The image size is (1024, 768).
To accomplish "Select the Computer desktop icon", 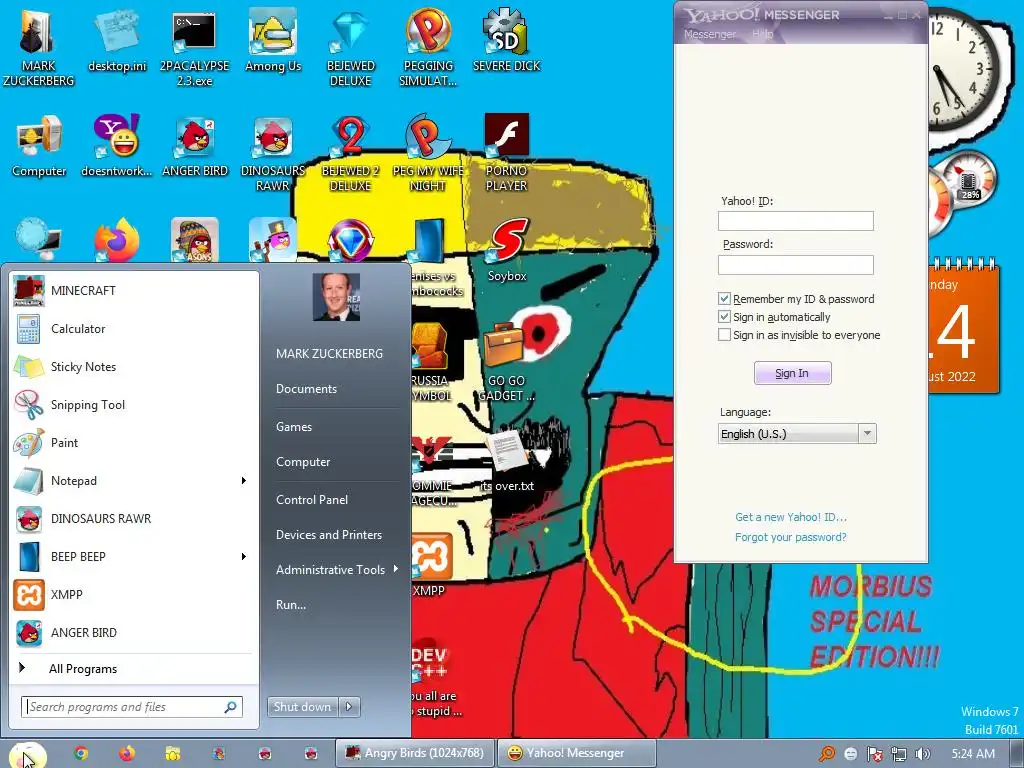I will (39, 145).
